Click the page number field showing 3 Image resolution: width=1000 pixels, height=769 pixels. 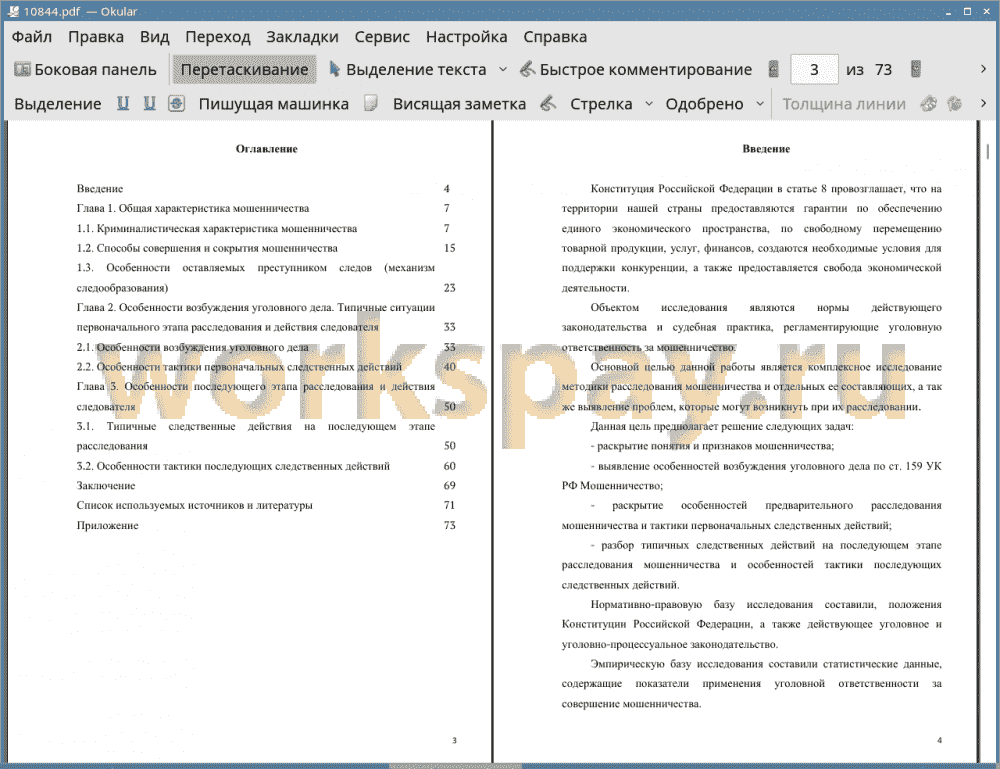(814, 70)
